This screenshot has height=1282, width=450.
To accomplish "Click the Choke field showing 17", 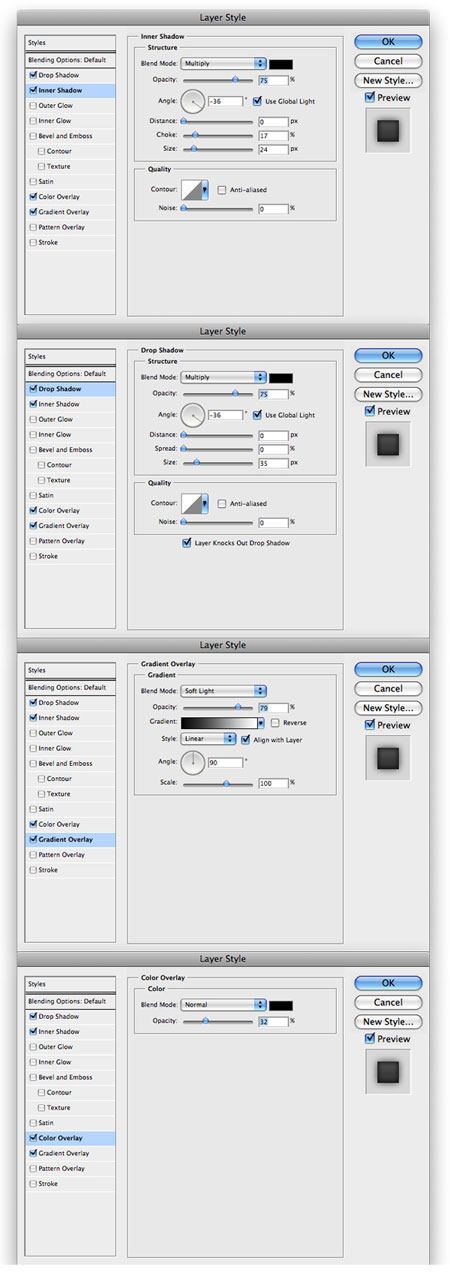I will [x=273, y=135].
